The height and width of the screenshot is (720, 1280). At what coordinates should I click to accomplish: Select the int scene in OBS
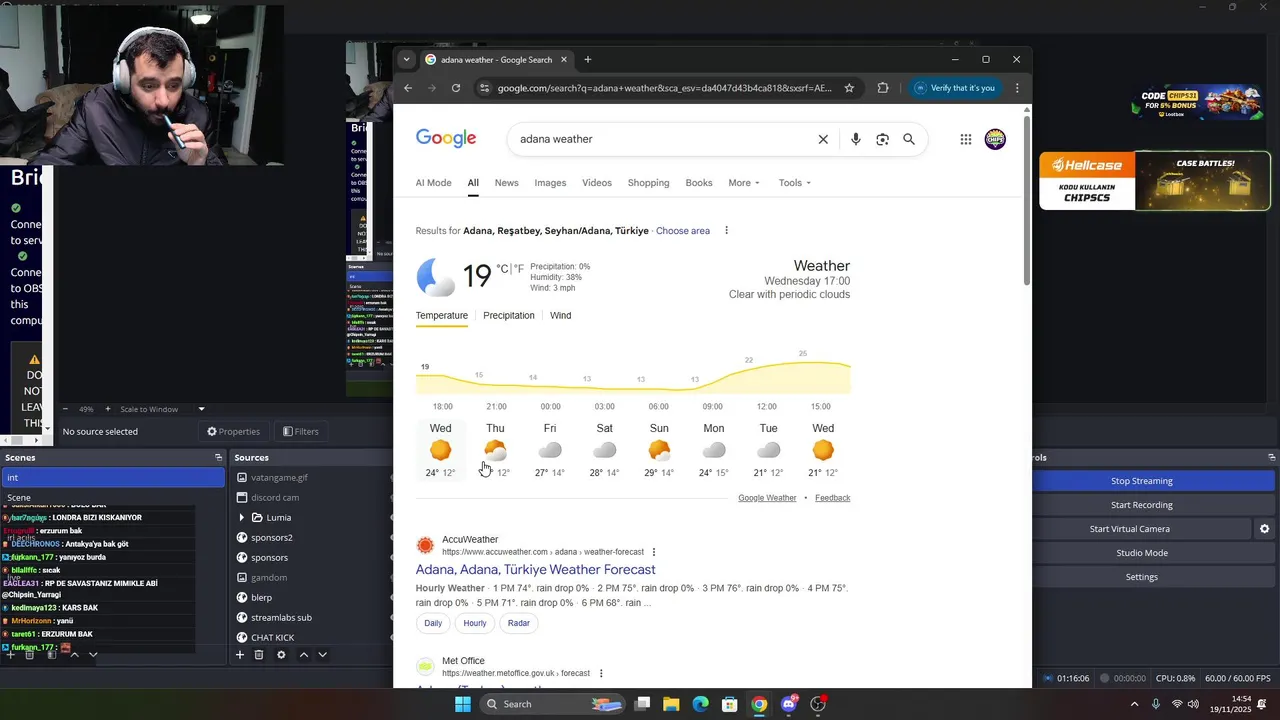click(x=112, y=478)
